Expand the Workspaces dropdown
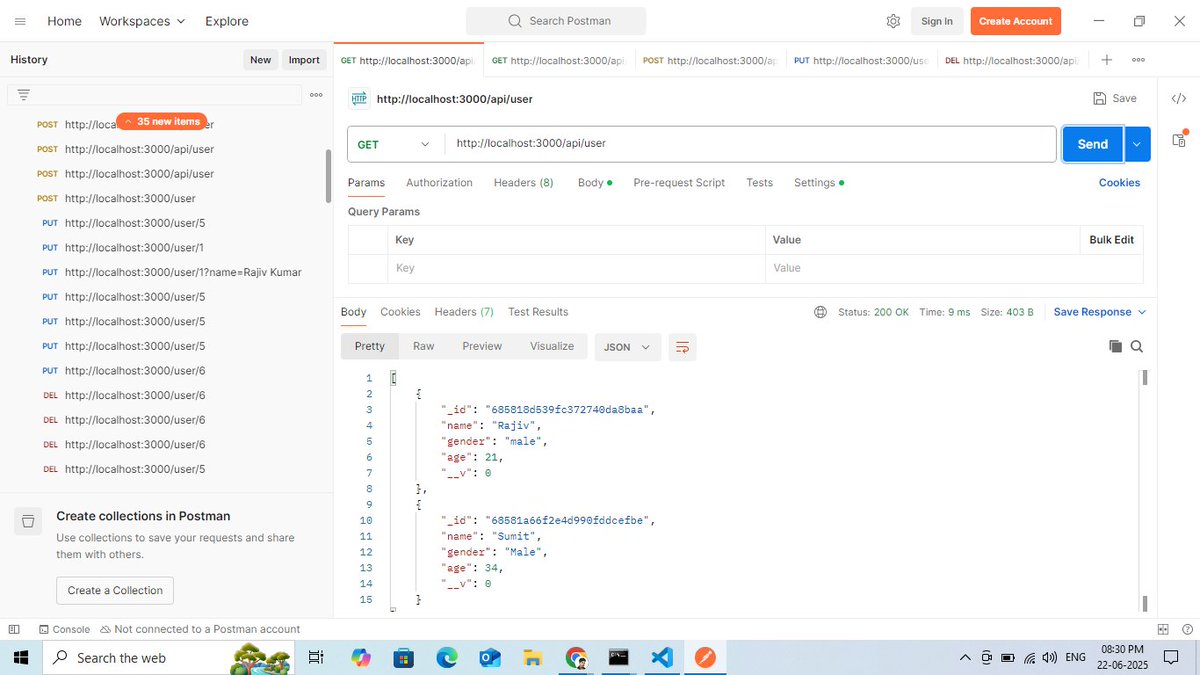This screenshot has width=1200, height=675. pos(142,21)
